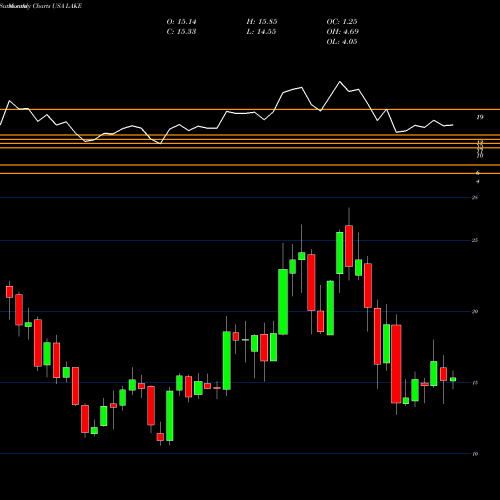Click the '4' indicator axis label
500x500 pixels.
pyautogui.click(x=478, y=181)
